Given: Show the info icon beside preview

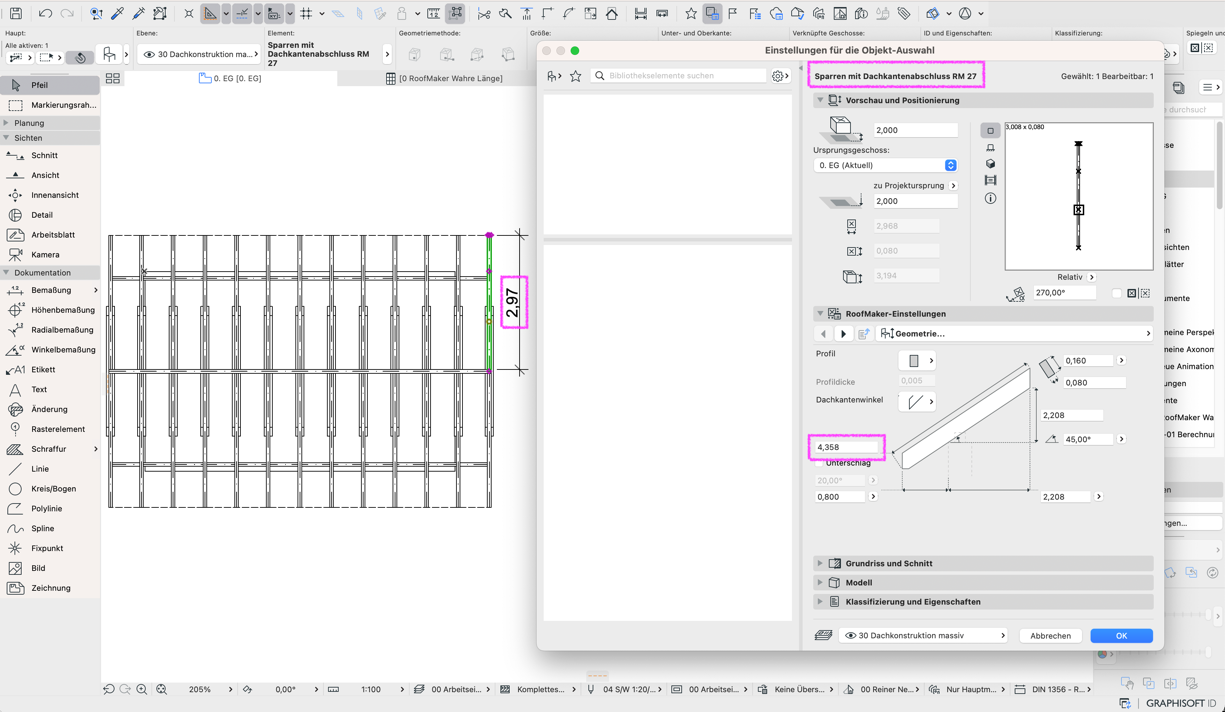Looking at the screenshot, I should click(990, 198).
